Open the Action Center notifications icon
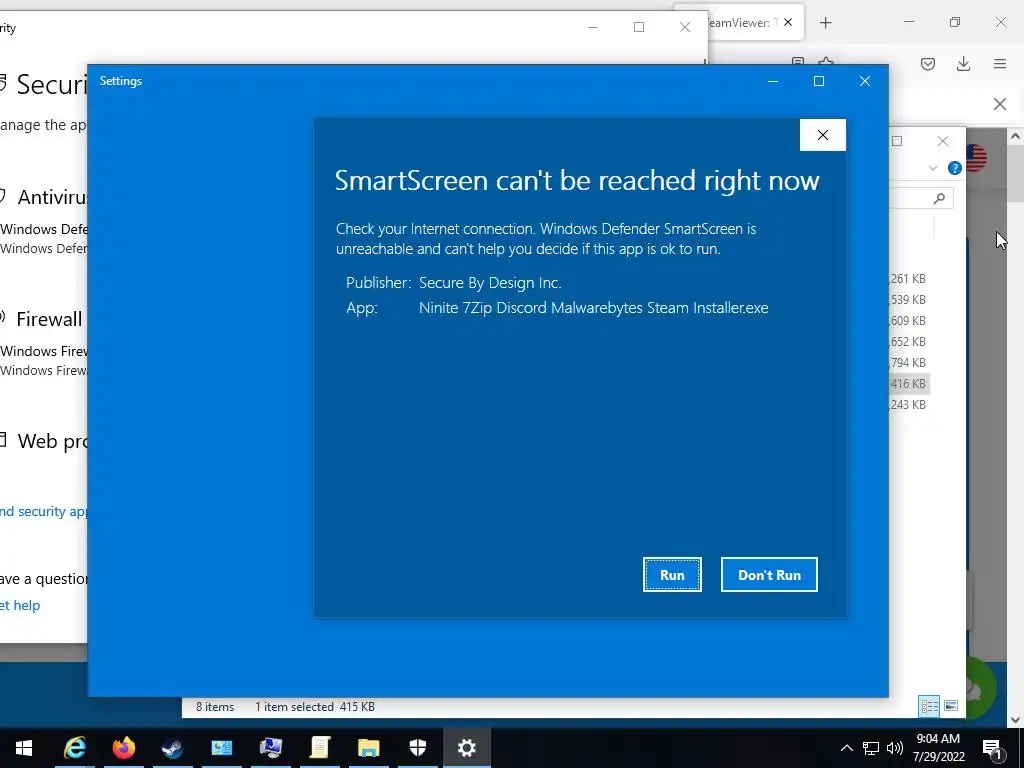 tap(993, 749)
